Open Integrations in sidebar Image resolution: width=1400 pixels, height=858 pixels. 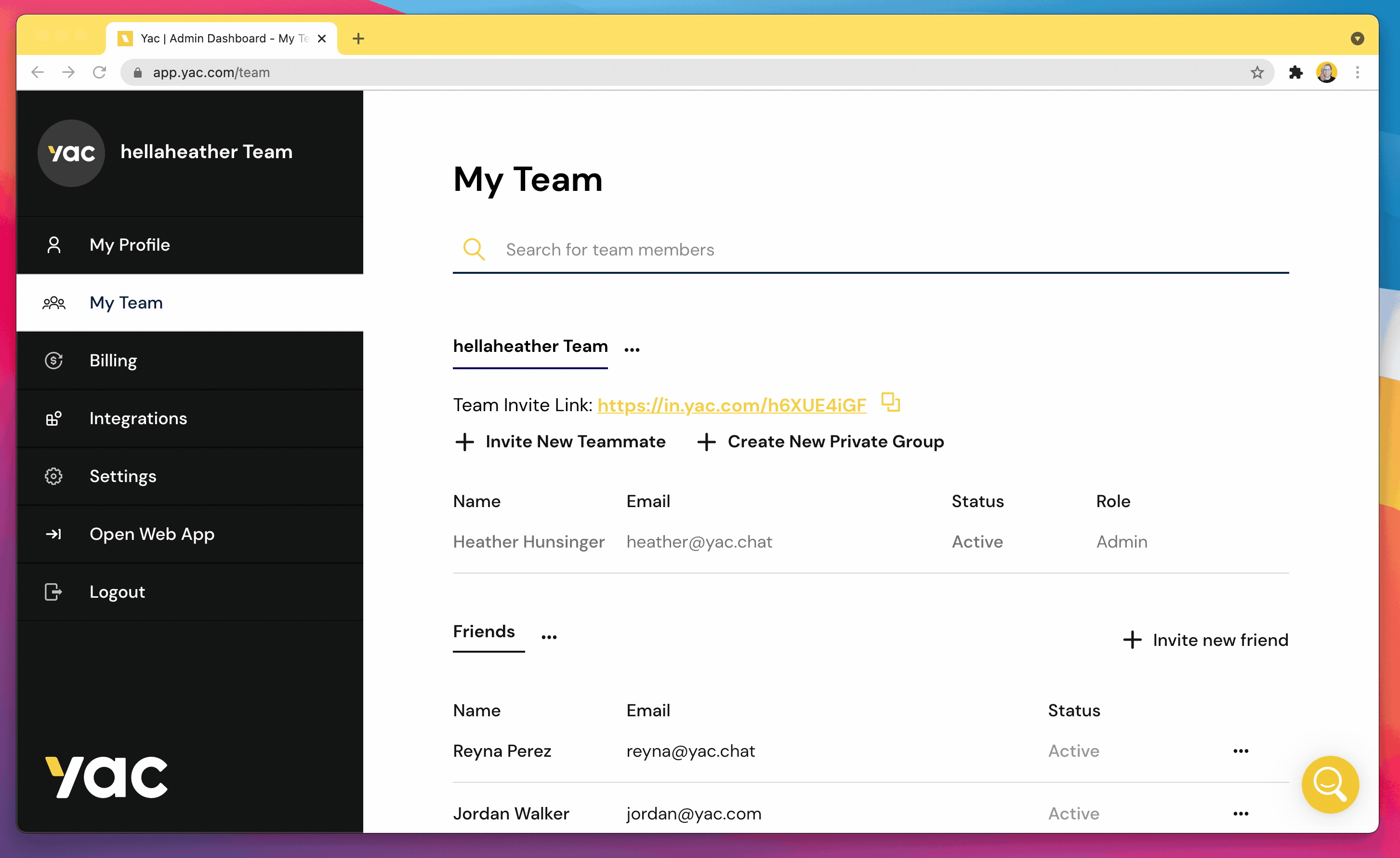[190, 418]
